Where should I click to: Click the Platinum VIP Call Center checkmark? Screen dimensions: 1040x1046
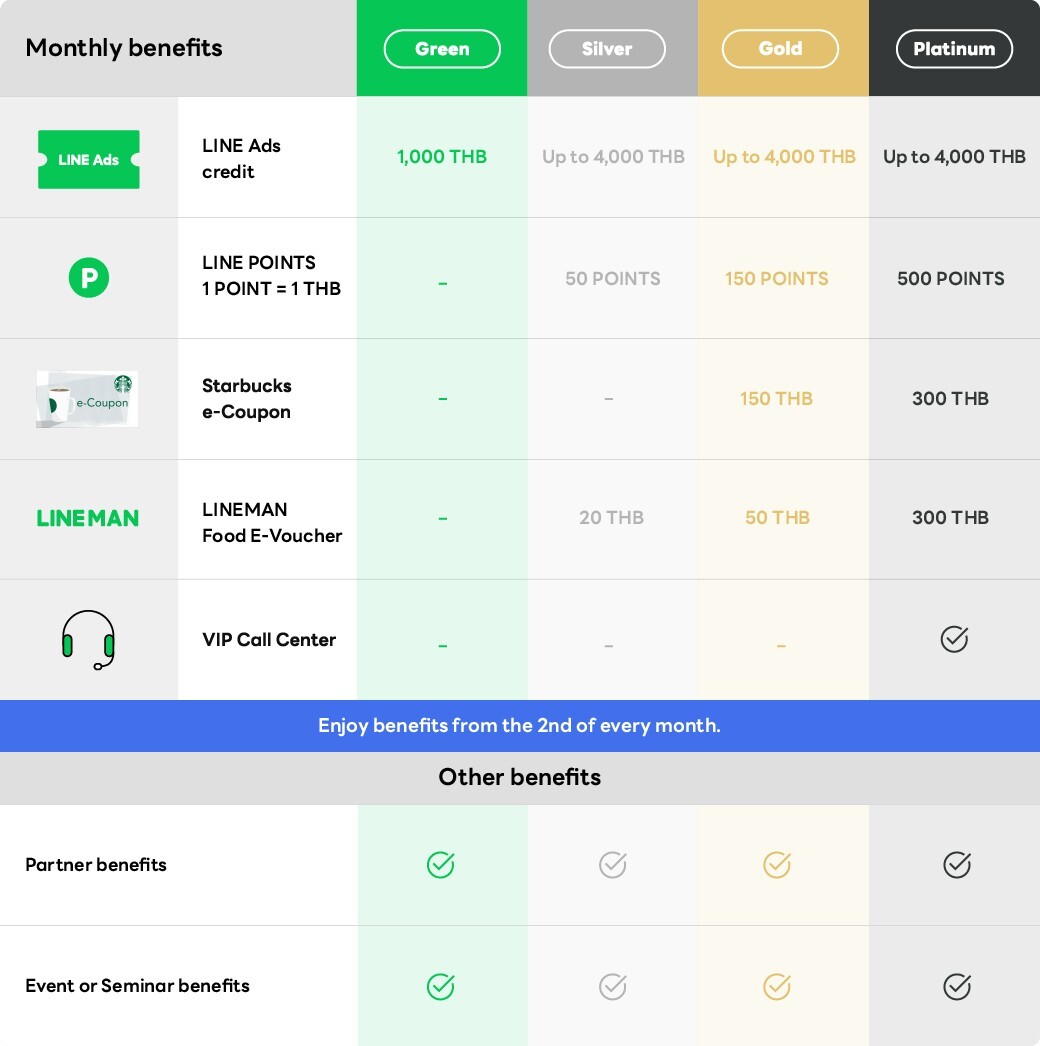[954, 639]
